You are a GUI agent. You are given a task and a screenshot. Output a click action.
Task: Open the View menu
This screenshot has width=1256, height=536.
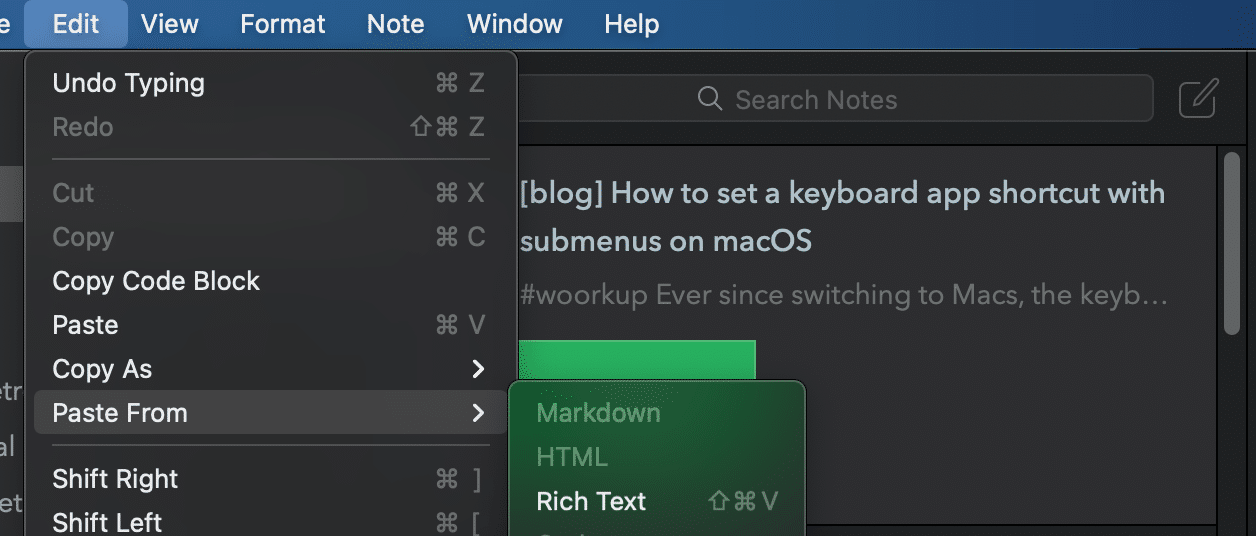pos(170,23)
